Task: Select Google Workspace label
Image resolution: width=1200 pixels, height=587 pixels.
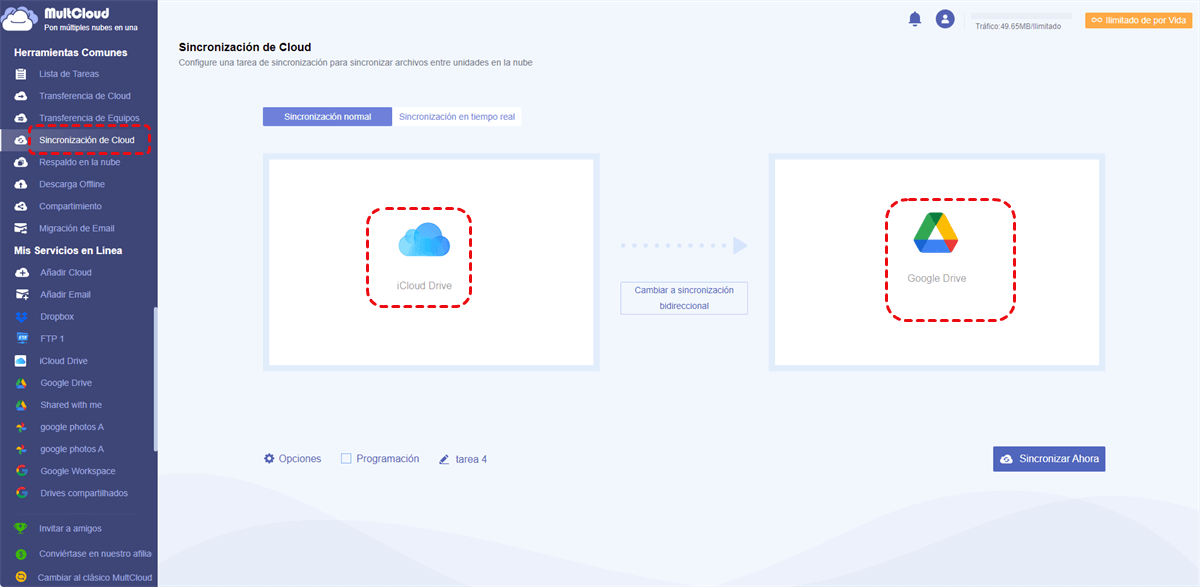Action: (78, 471)
